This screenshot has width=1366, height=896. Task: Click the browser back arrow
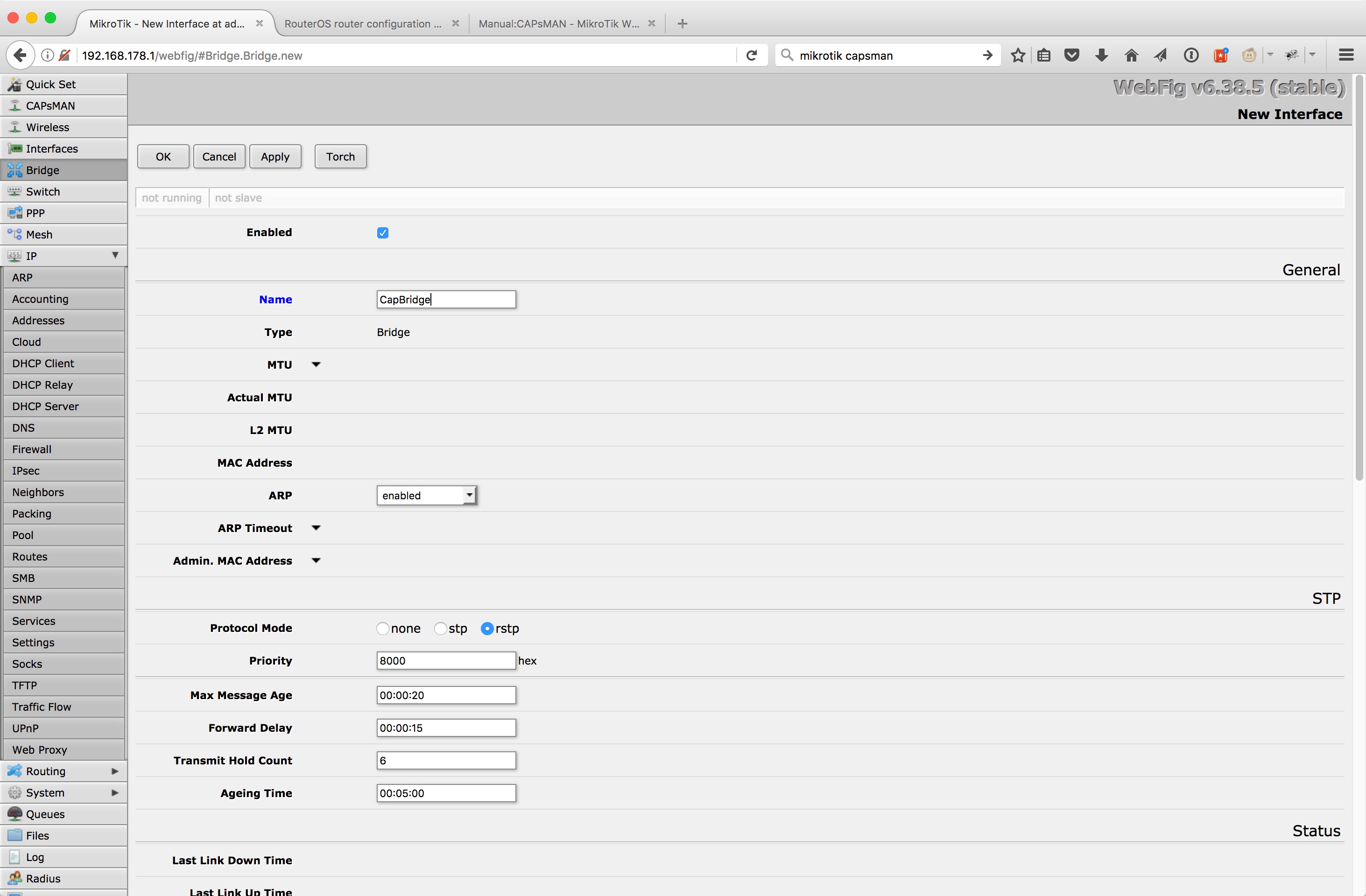[x=20, y=56]
